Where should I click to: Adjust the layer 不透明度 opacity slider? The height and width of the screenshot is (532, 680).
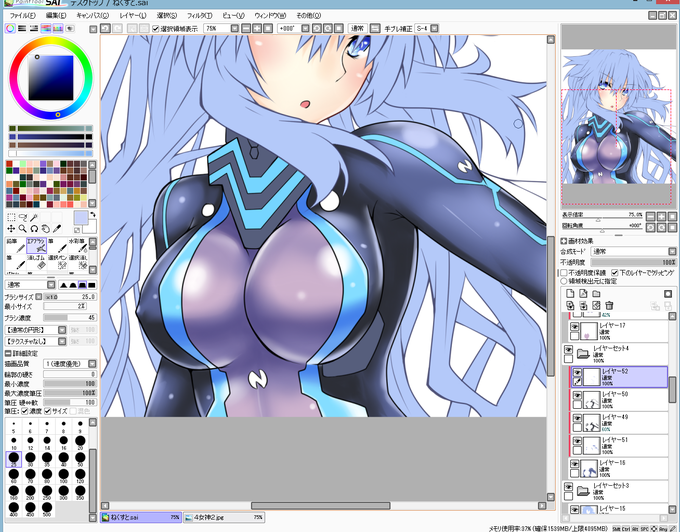(633, 262)
